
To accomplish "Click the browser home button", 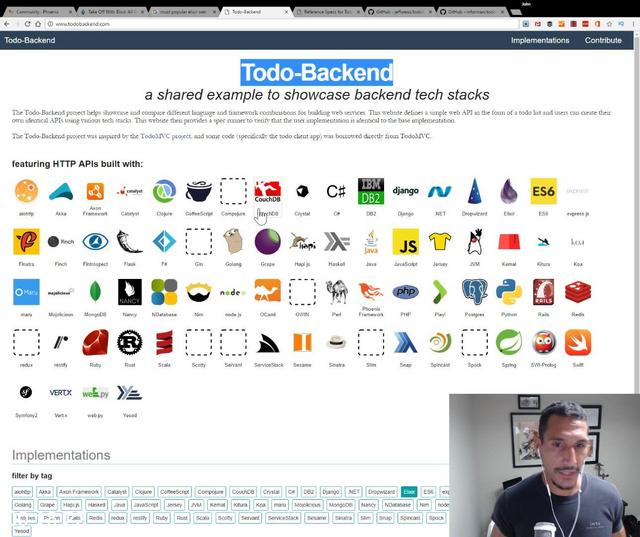I will (x=38, y=24).
